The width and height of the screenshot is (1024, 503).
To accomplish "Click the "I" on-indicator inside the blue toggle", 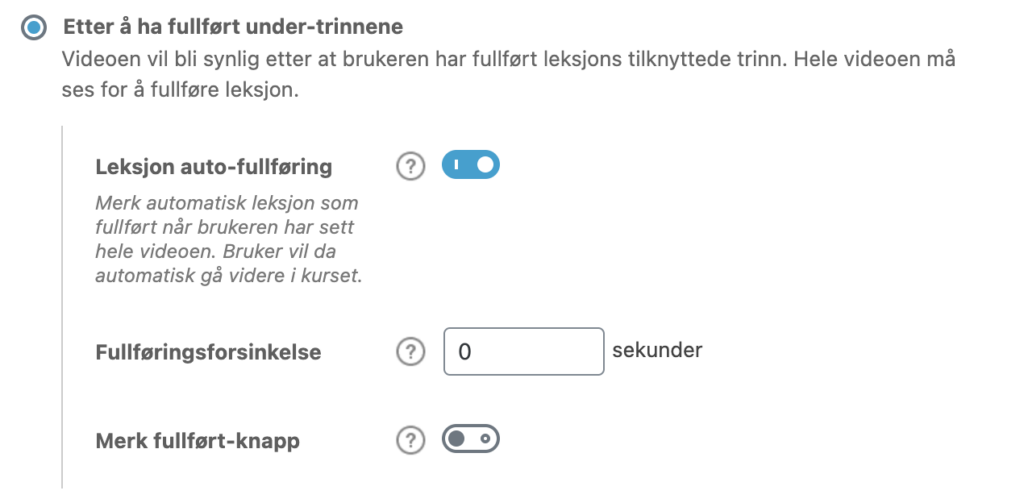I will [x=455, y=165].
